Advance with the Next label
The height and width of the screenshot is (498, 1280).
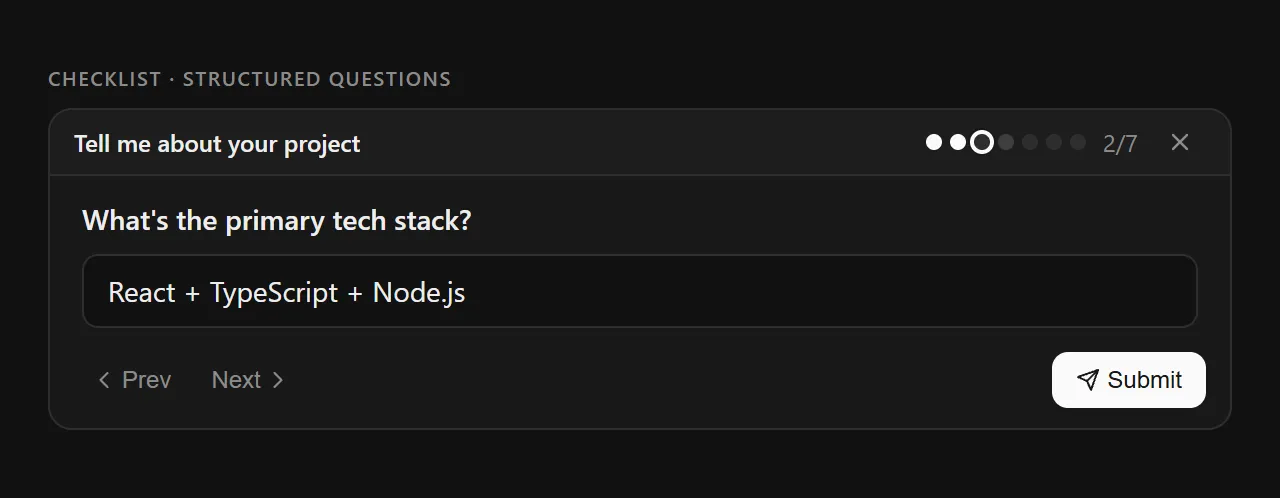236,380
